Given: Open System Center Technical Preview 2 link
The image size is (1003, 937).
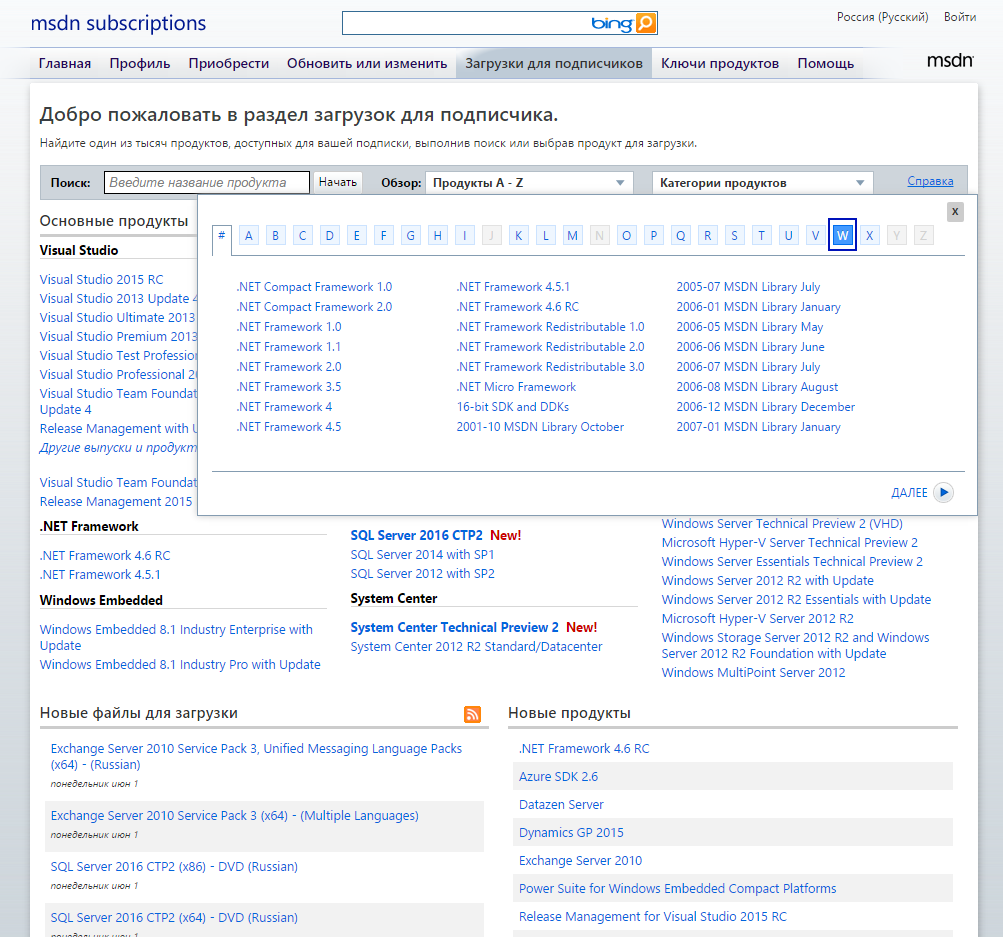Looking at the screenshot, I should [454, 627].
